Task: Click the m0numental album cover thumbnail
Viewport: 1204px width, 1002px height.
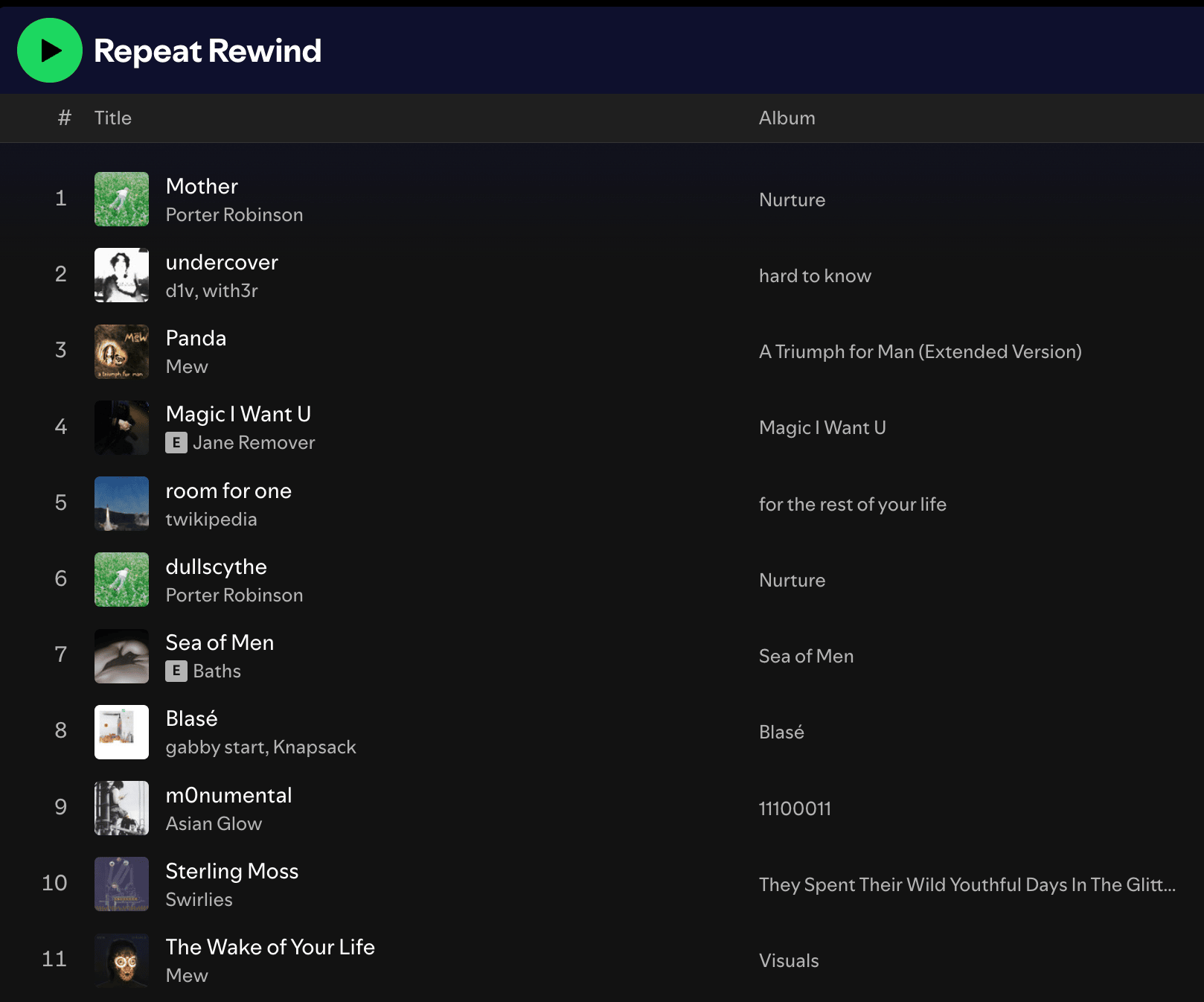Action: (121, 808)
